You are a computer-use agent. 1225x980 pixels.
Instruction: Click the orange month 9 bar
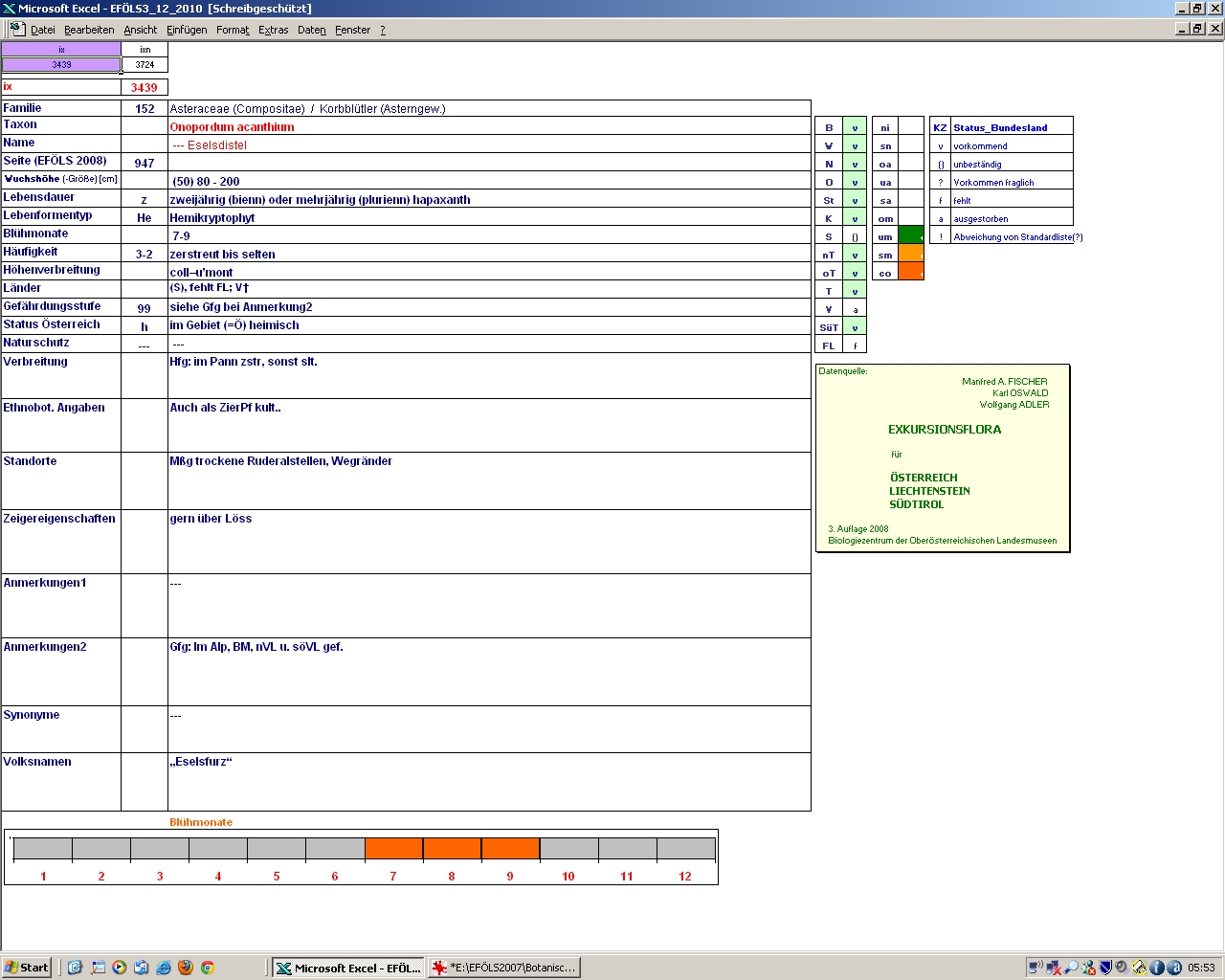point(510,848)
